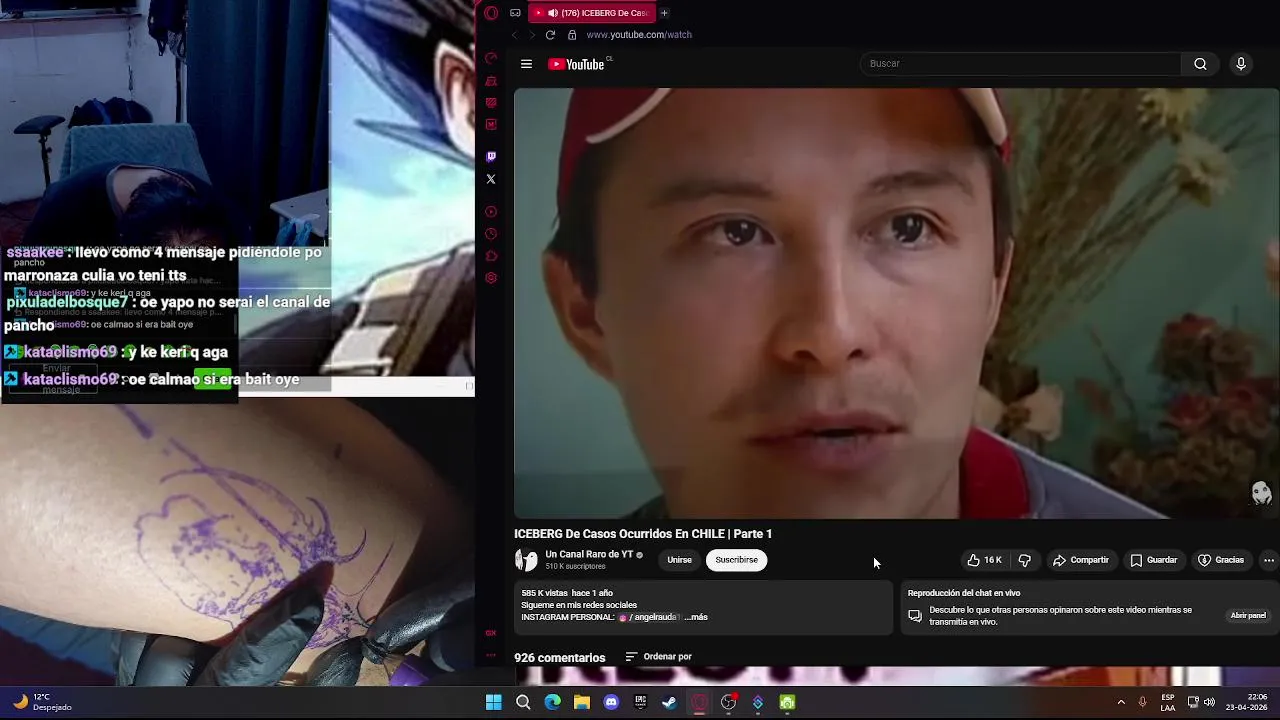Click the Suscribirse button

[737, 560]
